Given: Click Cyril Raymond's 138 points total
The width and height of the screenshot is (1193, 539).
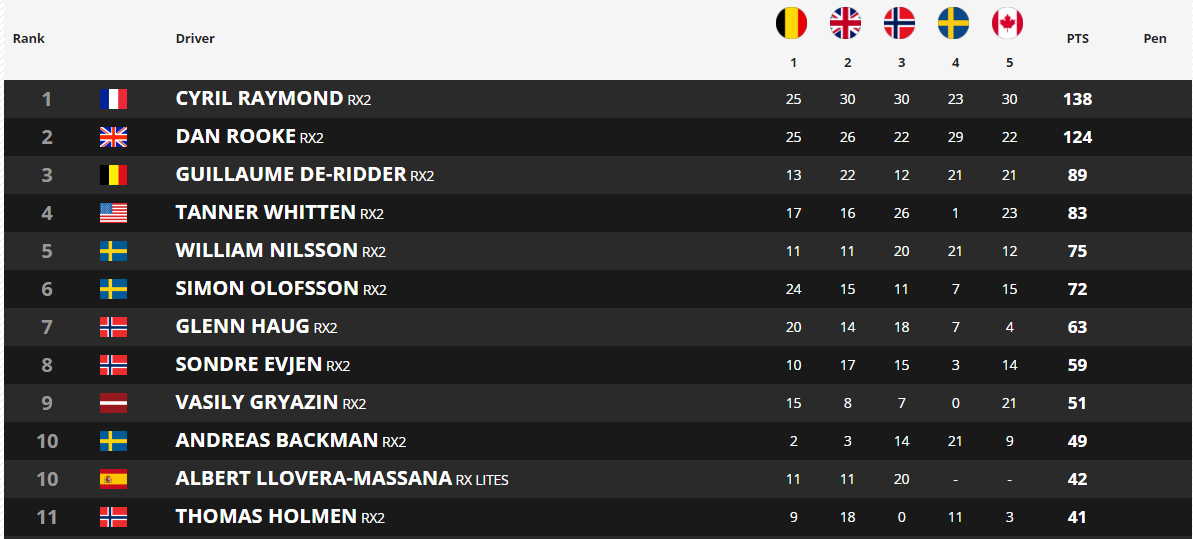Looking at the screenshot, I should pos(1077,99).
